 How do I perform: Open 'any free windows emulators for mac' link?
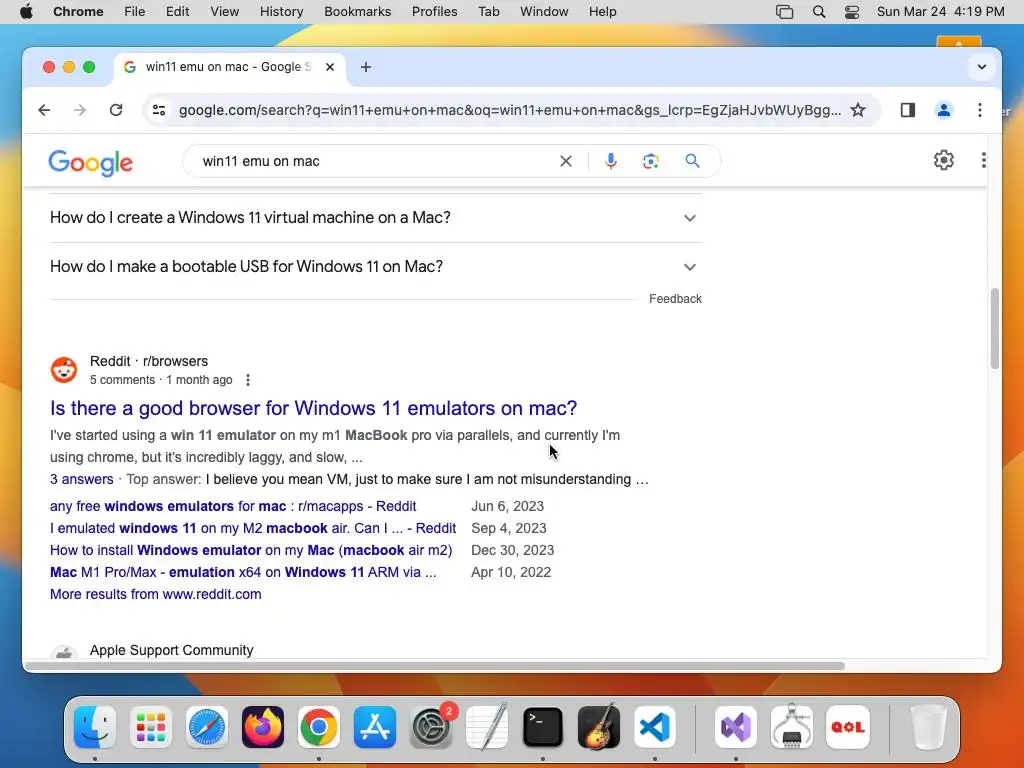[233, 506]
